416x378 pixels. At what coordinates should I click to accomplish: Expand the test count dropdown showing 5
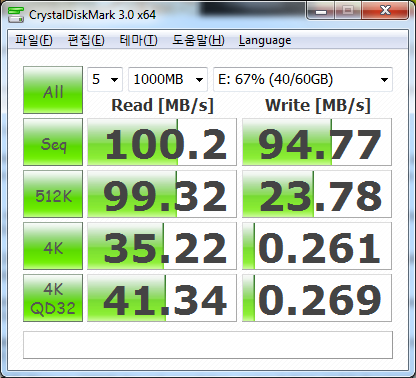point(105,79)
